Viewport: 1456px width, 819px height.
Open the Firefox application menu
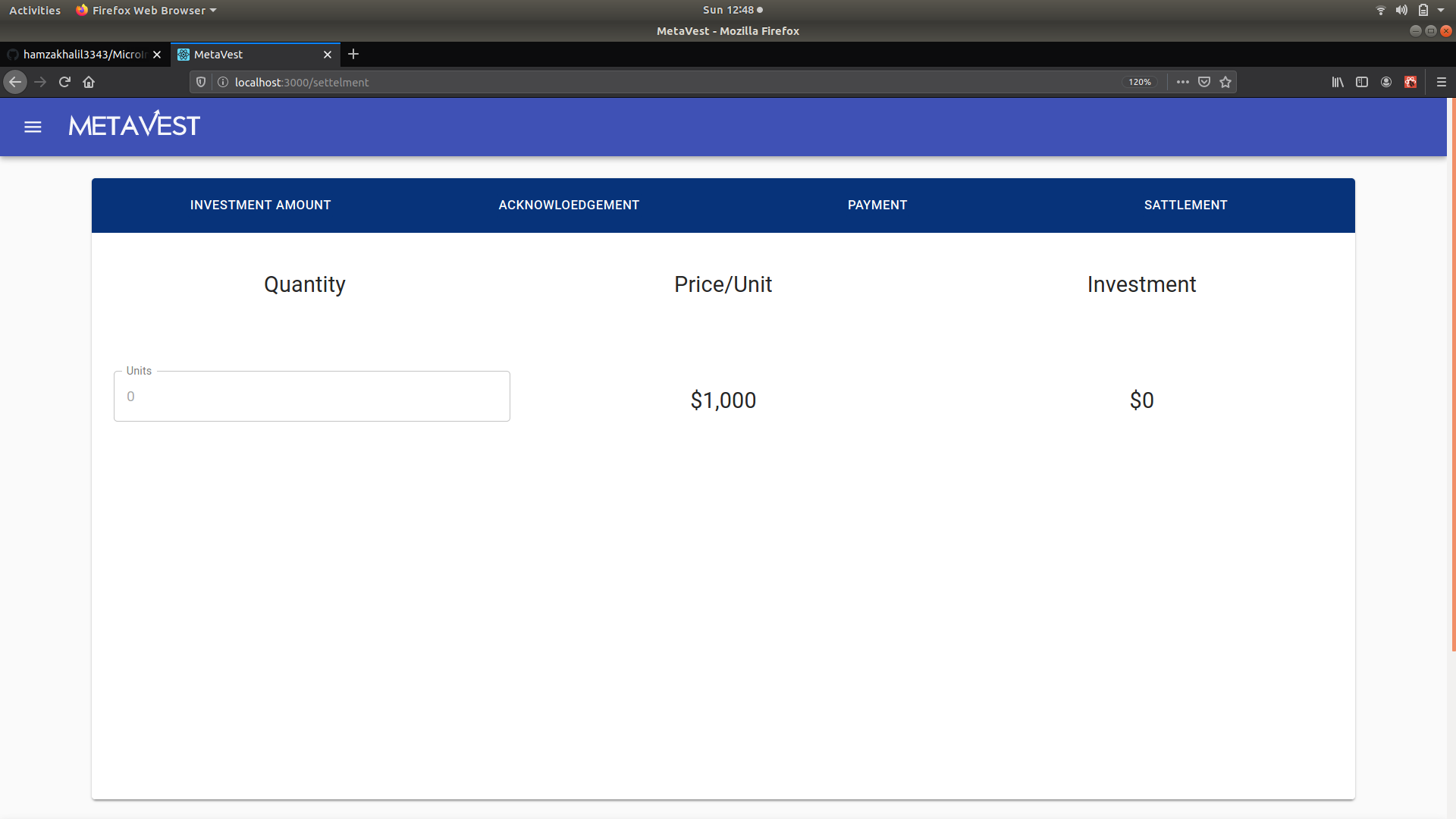click(1442, 82)
